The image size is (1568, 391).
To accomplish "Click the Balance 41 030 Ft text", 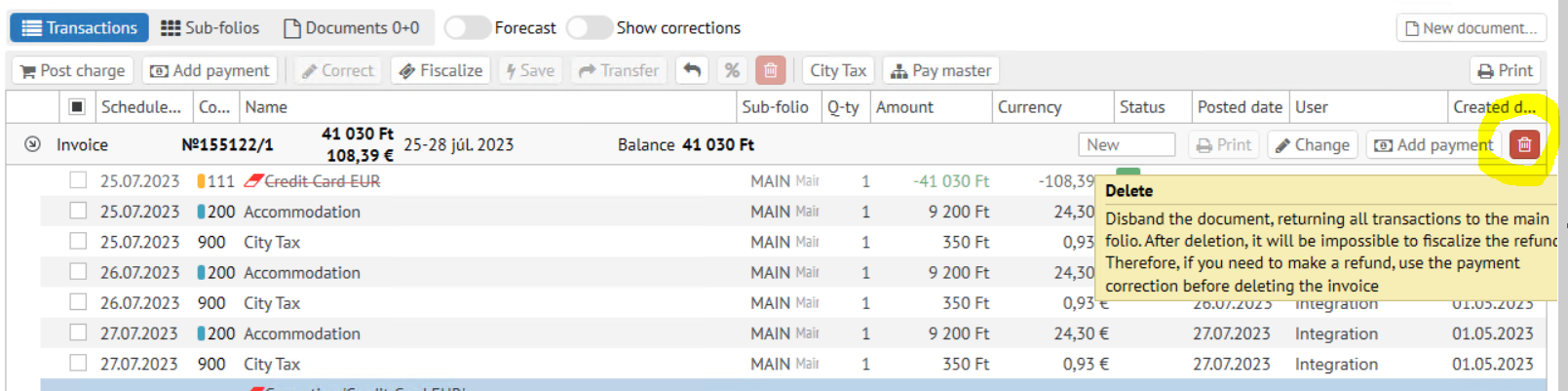I will pos(686,144).
